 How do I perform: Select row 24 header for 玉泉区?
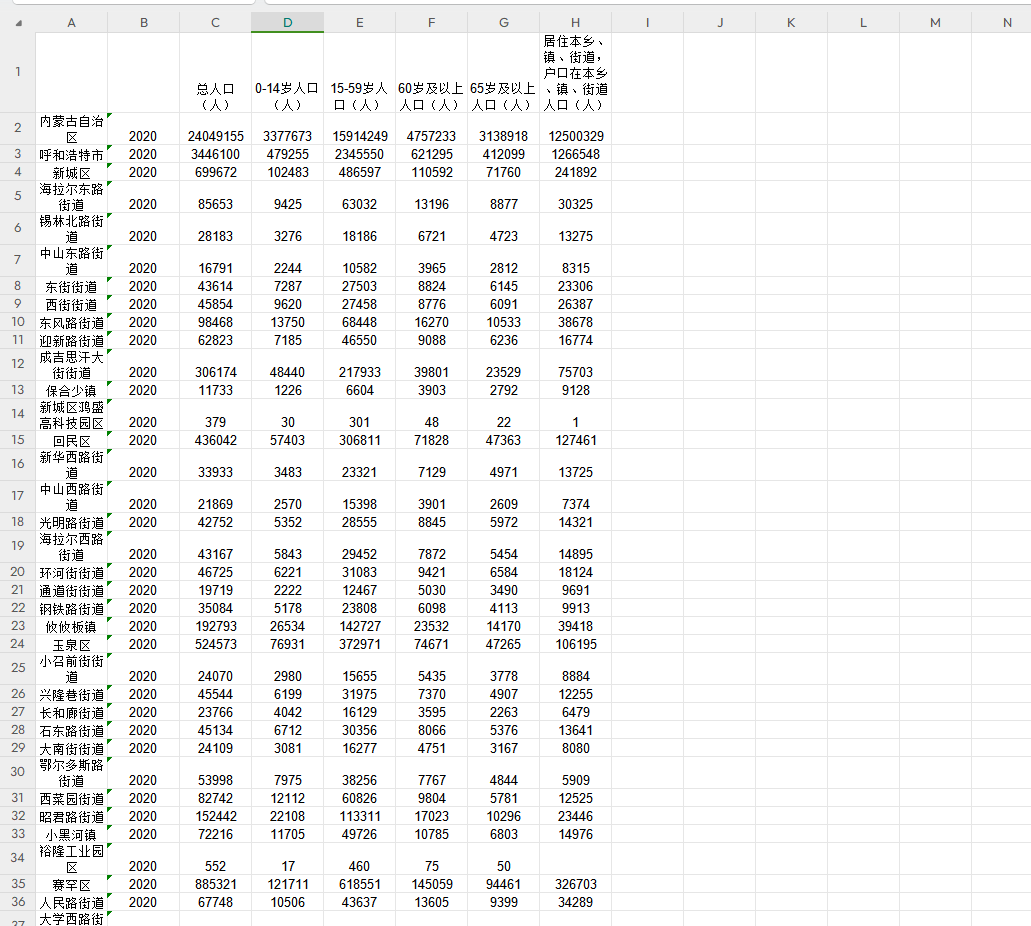click(17, 644)
